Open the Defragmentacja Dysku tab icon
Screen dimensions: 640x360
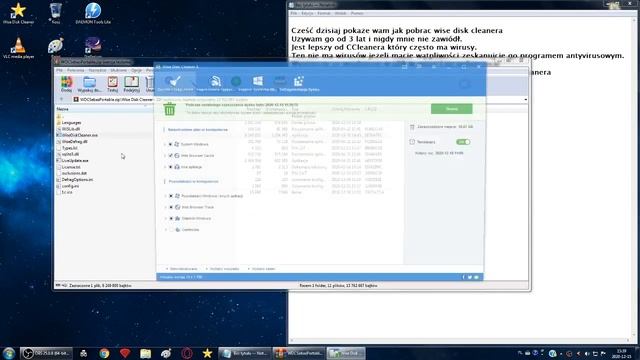[x=299, y=81]
